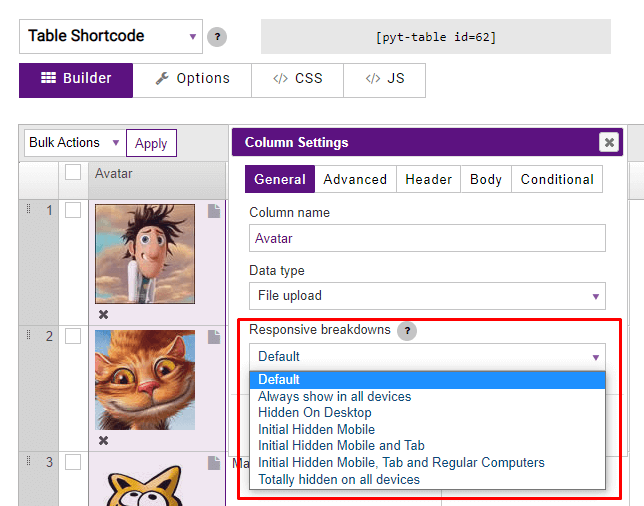Tick the checkbox for row 1
This screenshot has height=506, width=644.
73,210
